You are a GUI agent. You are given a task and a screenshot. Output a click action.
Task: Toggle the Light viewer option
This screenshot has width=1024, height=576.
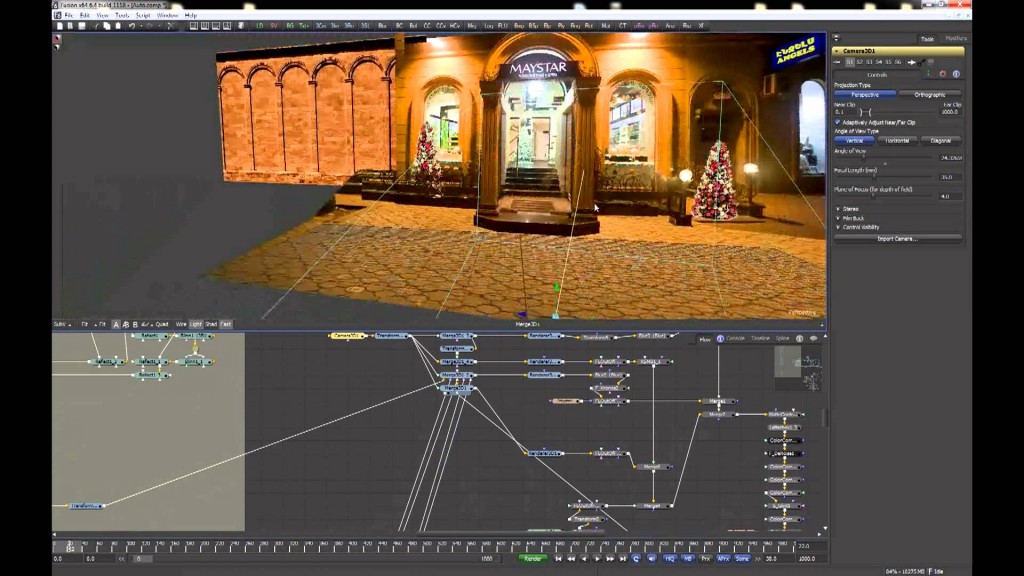(x=196, y=324)
